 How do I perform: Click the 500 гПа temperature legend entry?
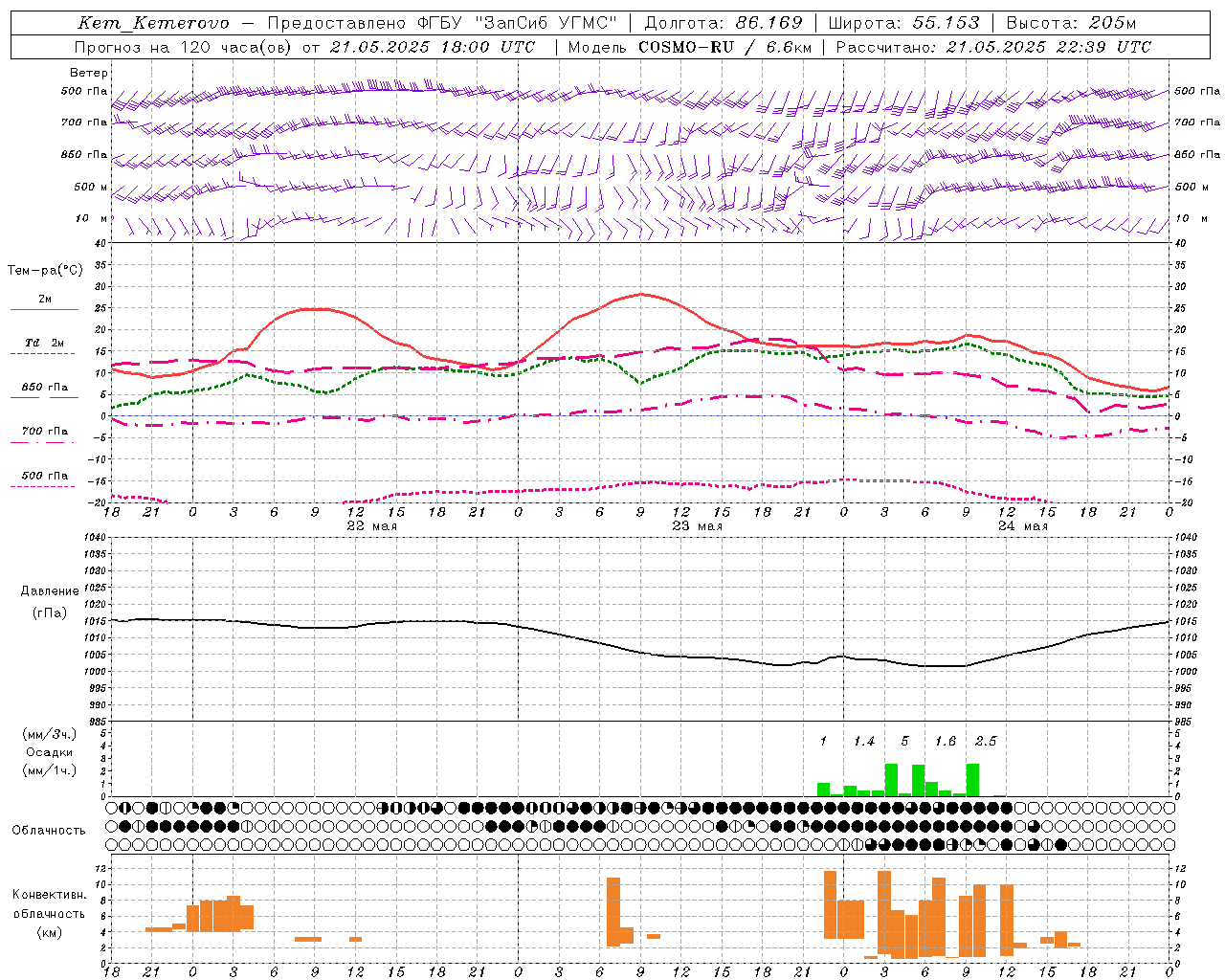click(45, 476)
